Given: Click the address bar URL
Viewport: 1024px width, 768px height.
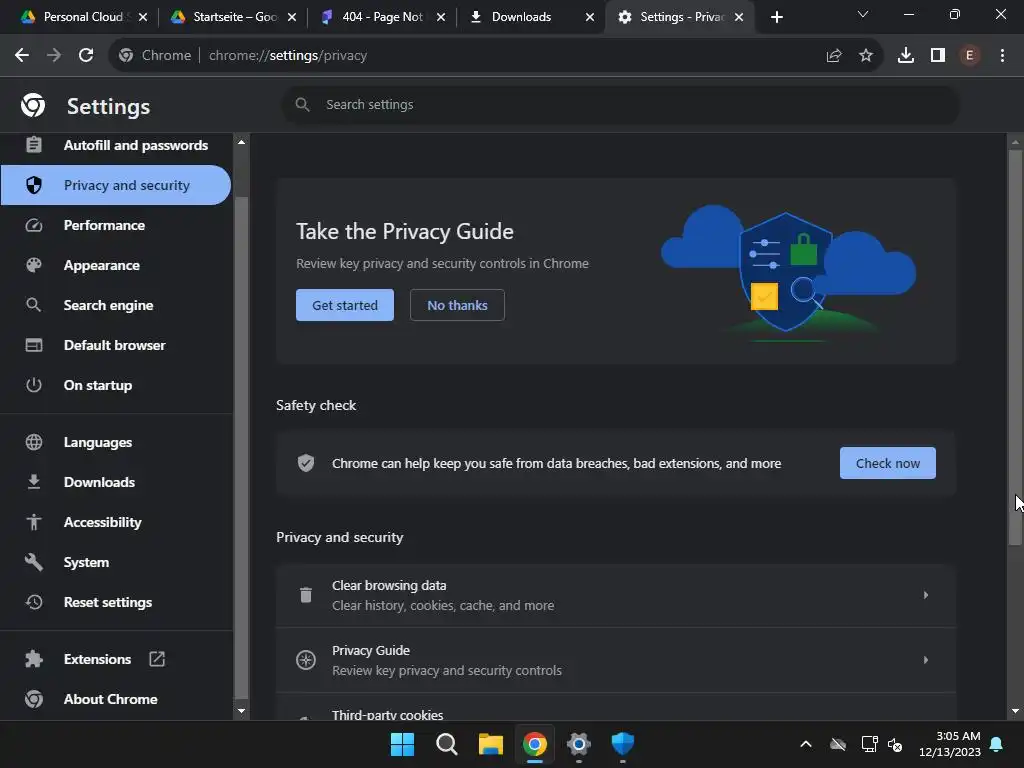Looking at the screenshot, I should [x=287, y=56].
